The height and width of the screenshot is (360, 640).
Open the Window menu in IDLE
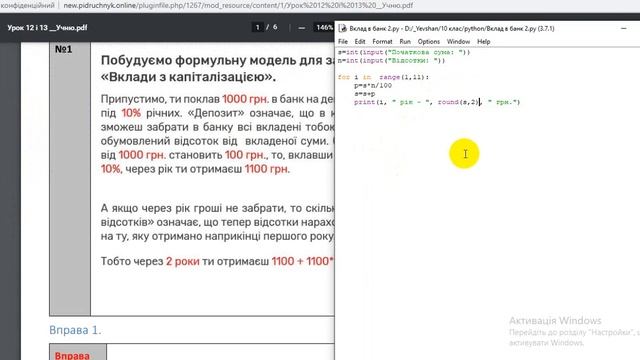(458, 42)
